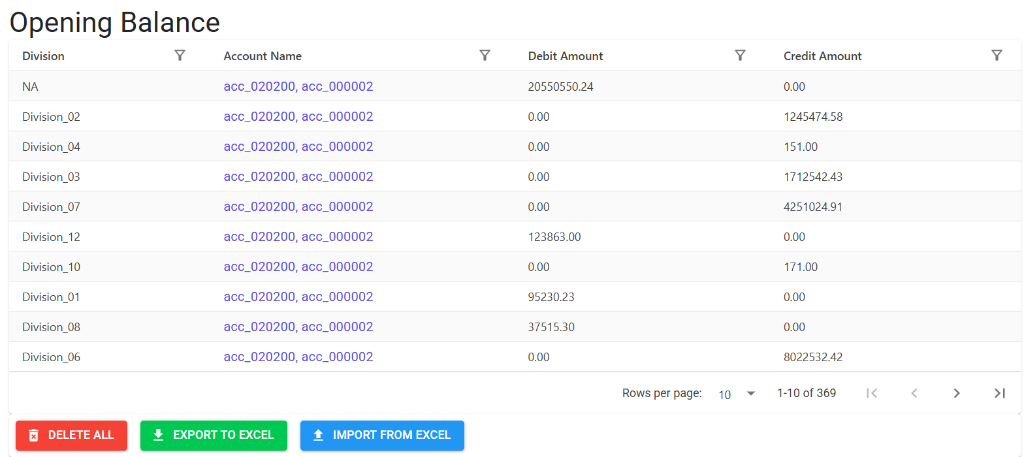The height and width of the screenshot is (457, 1024).
Task: Select the Division_07 table row
Action: click(515, 206)
